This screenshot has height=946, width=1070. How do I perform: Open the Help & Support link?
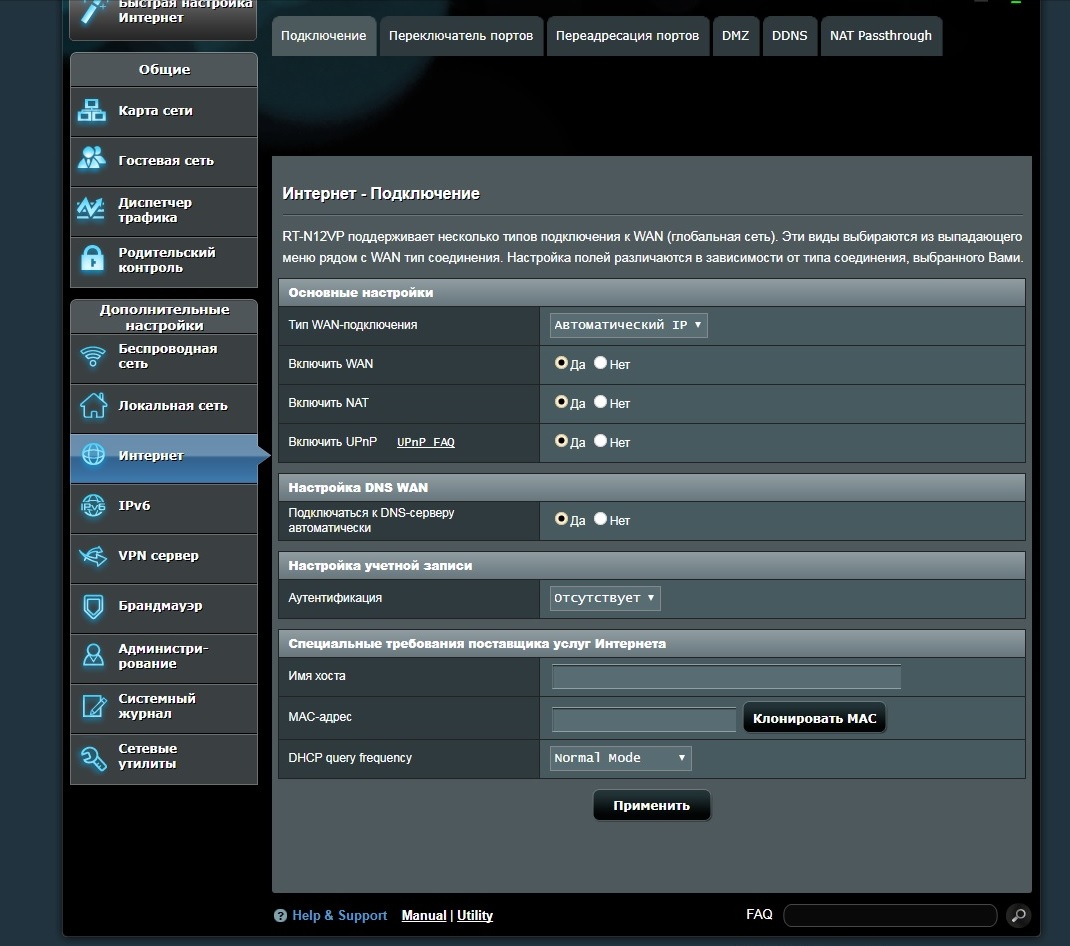339,915
